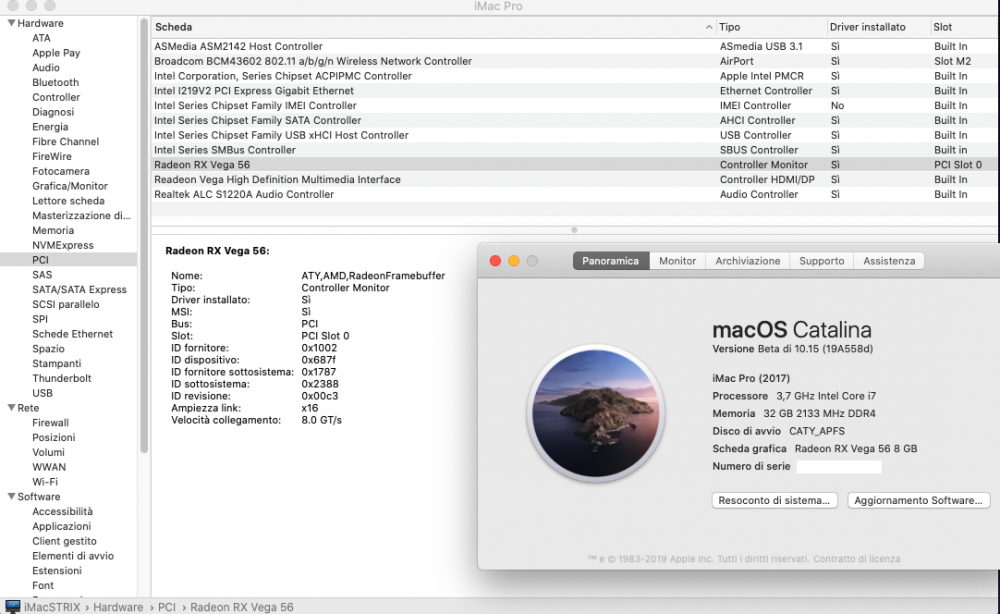
Task: Select ATA in the sidebar
Action: [x=41, y=38]
